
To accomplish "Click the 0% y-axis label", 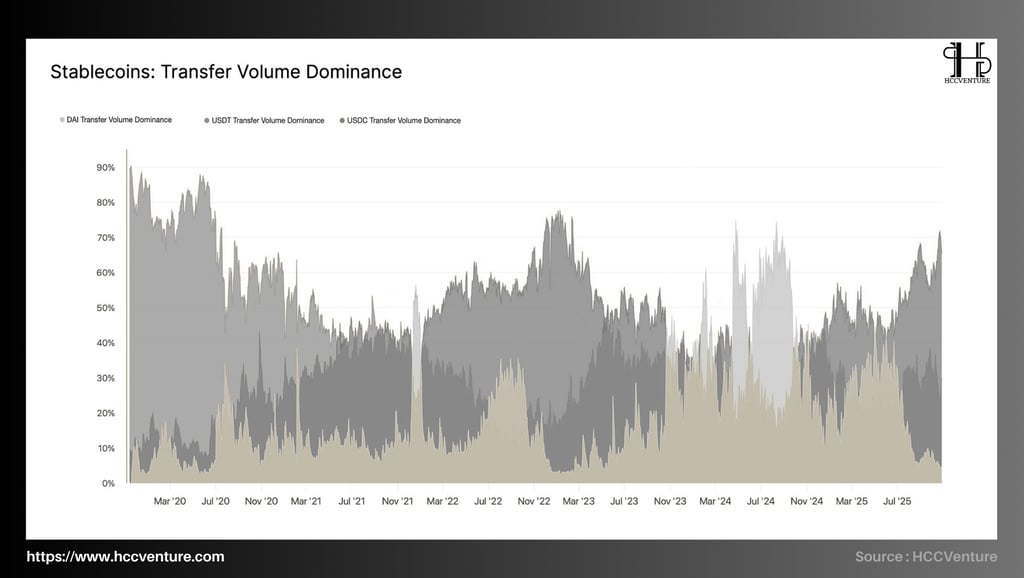I will pos(108,484).
